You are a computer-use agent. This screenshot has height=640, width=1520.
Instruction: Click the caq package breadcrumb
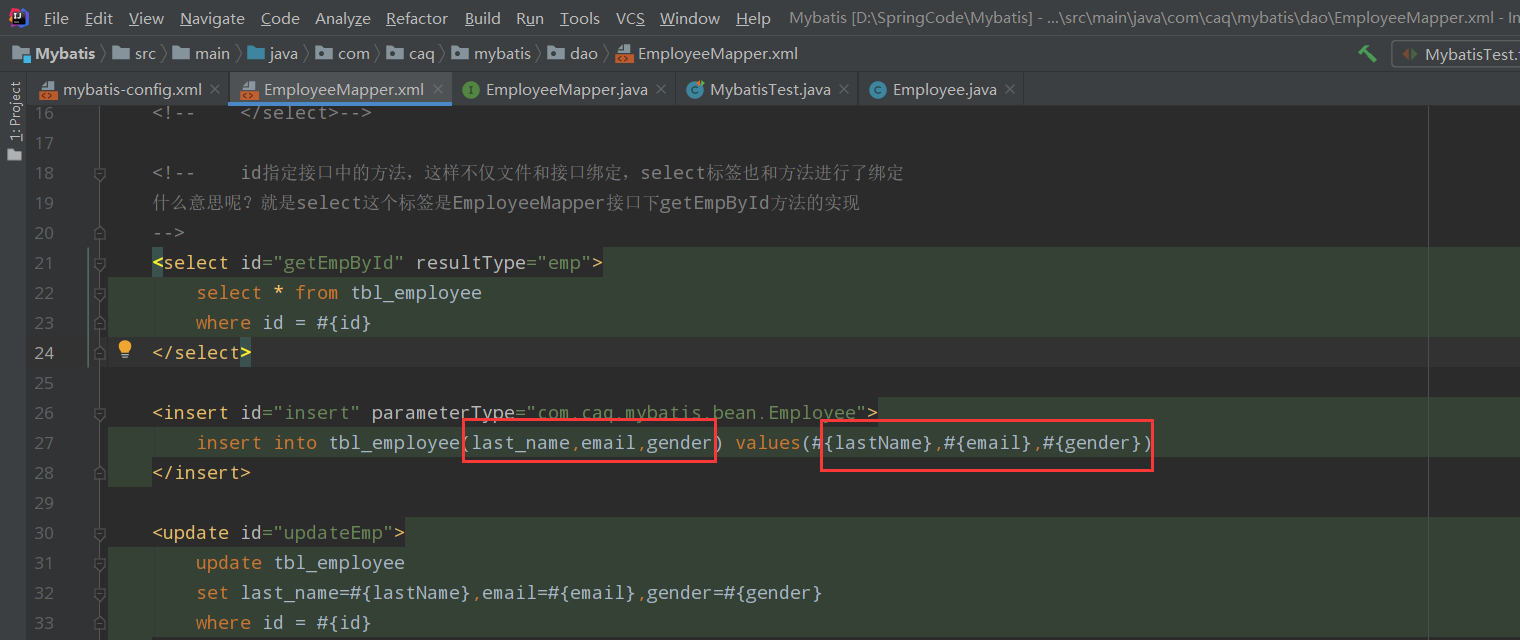pos(411,54)
